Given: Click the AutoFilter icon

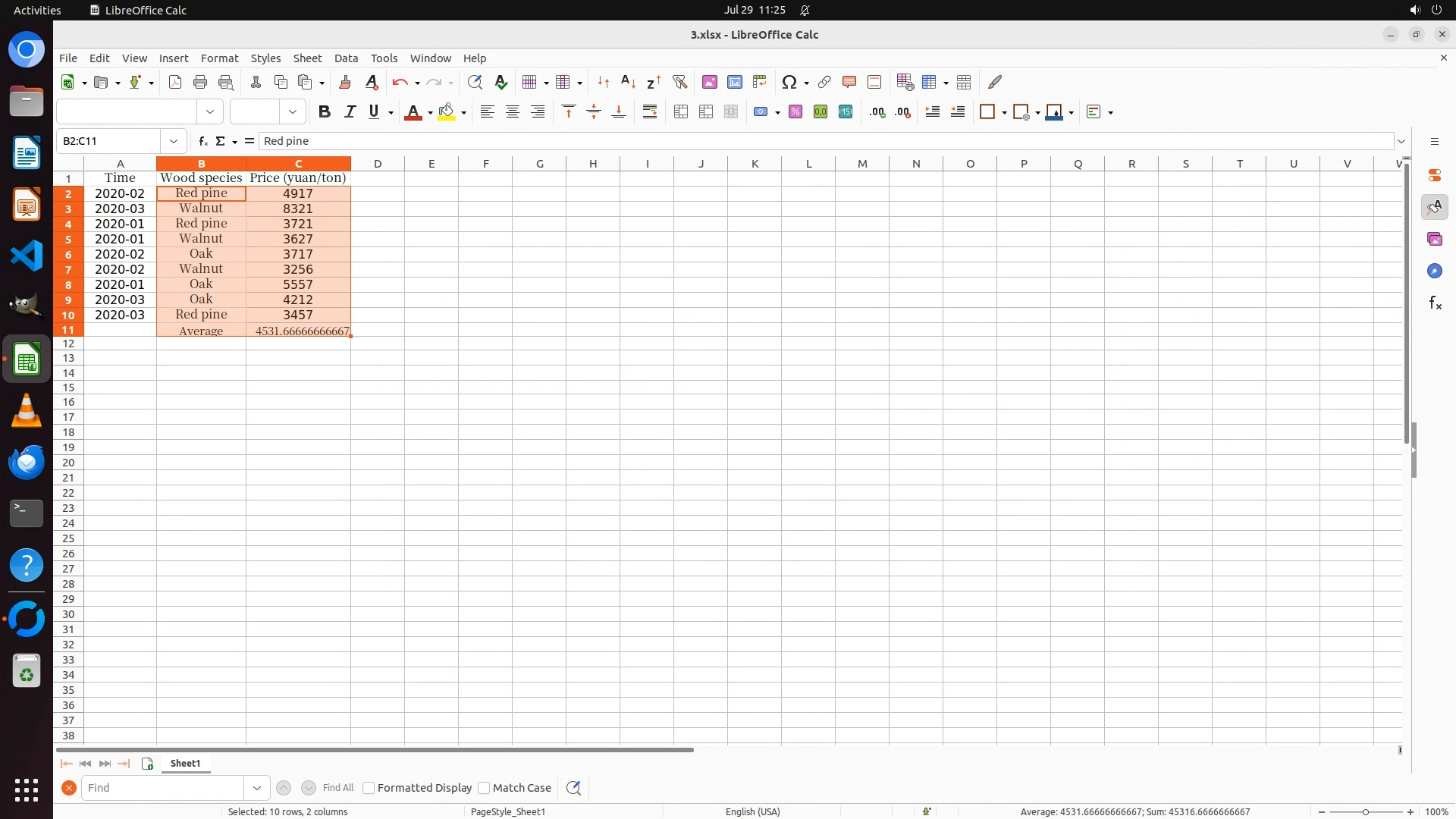Looking at the screenshot, I should click(x=679, y=82).
